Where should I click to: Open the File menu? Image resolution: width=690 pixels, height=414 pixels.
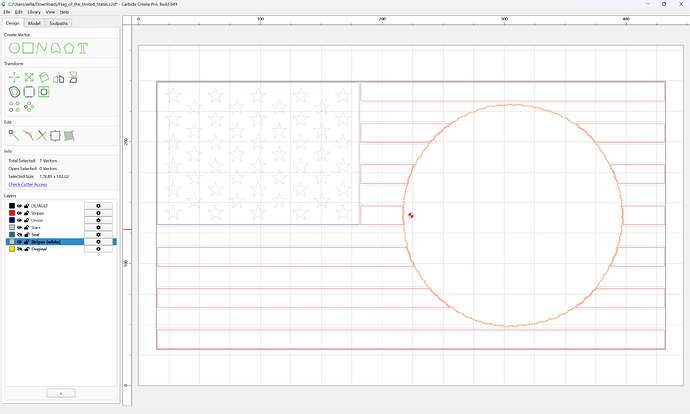point(7,12)
